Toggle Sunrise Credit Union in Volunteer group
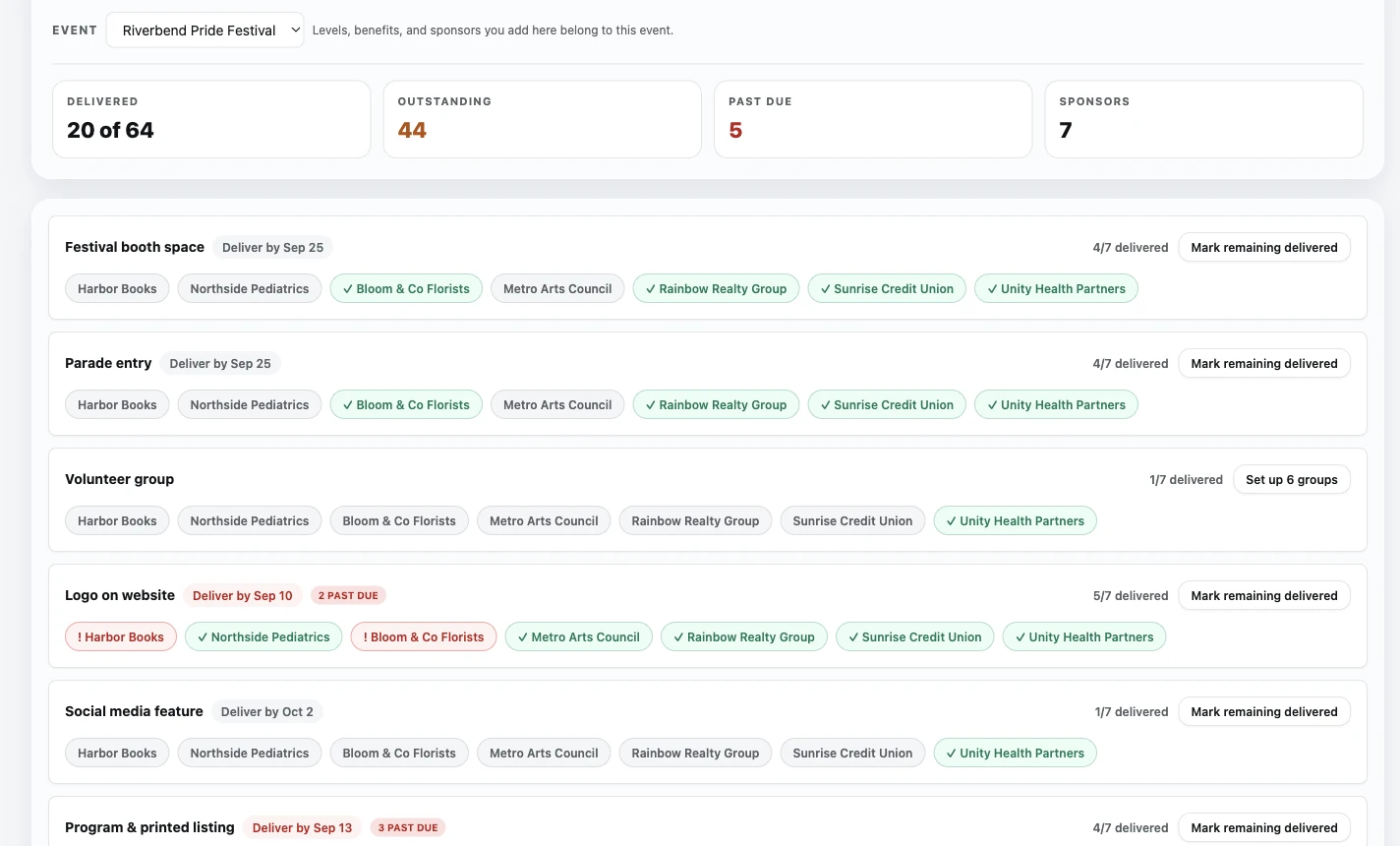Viewport: 1400px width, 846px height. tap(852, 521)
